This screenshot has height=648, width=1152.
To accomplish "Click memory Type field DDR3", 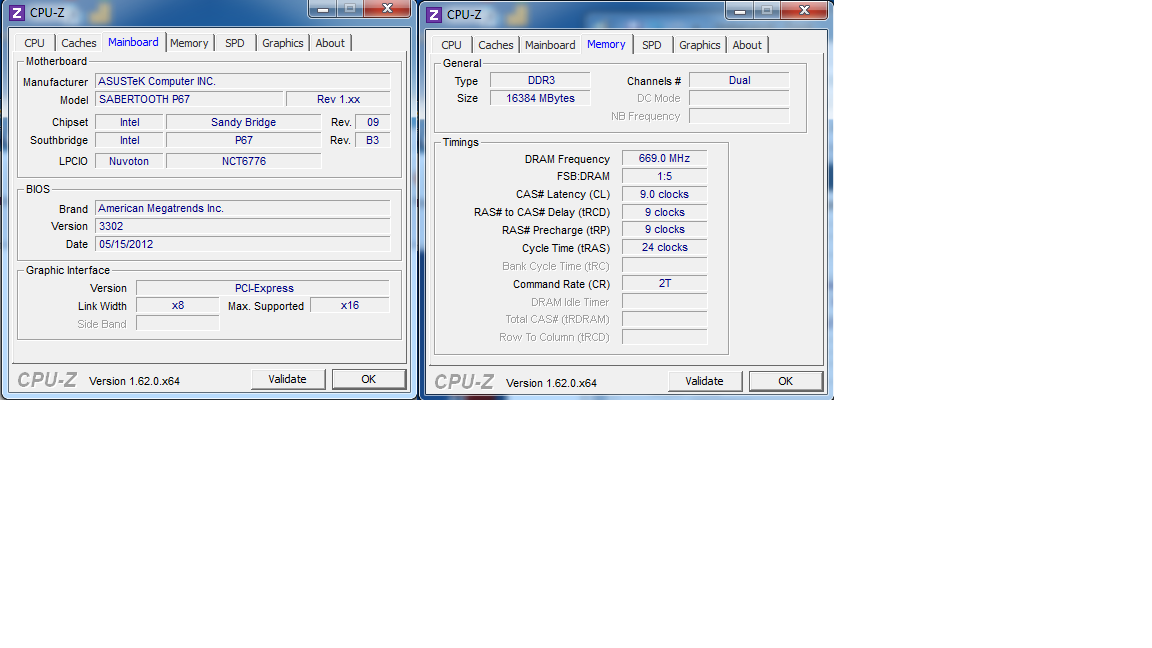I will [x=541, y=81].
